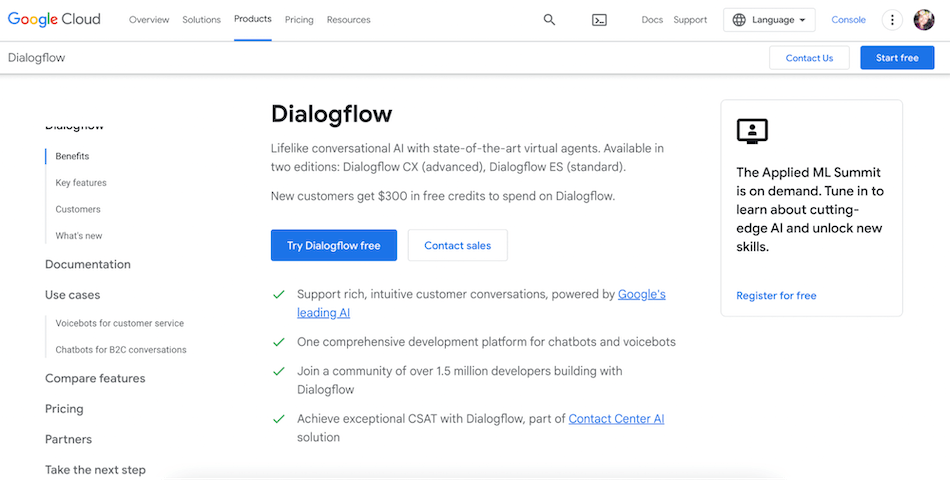The width and height of the screenshot is (950, 480).
Task: Open the user profile avatar
Action: (x=924, y=20)
